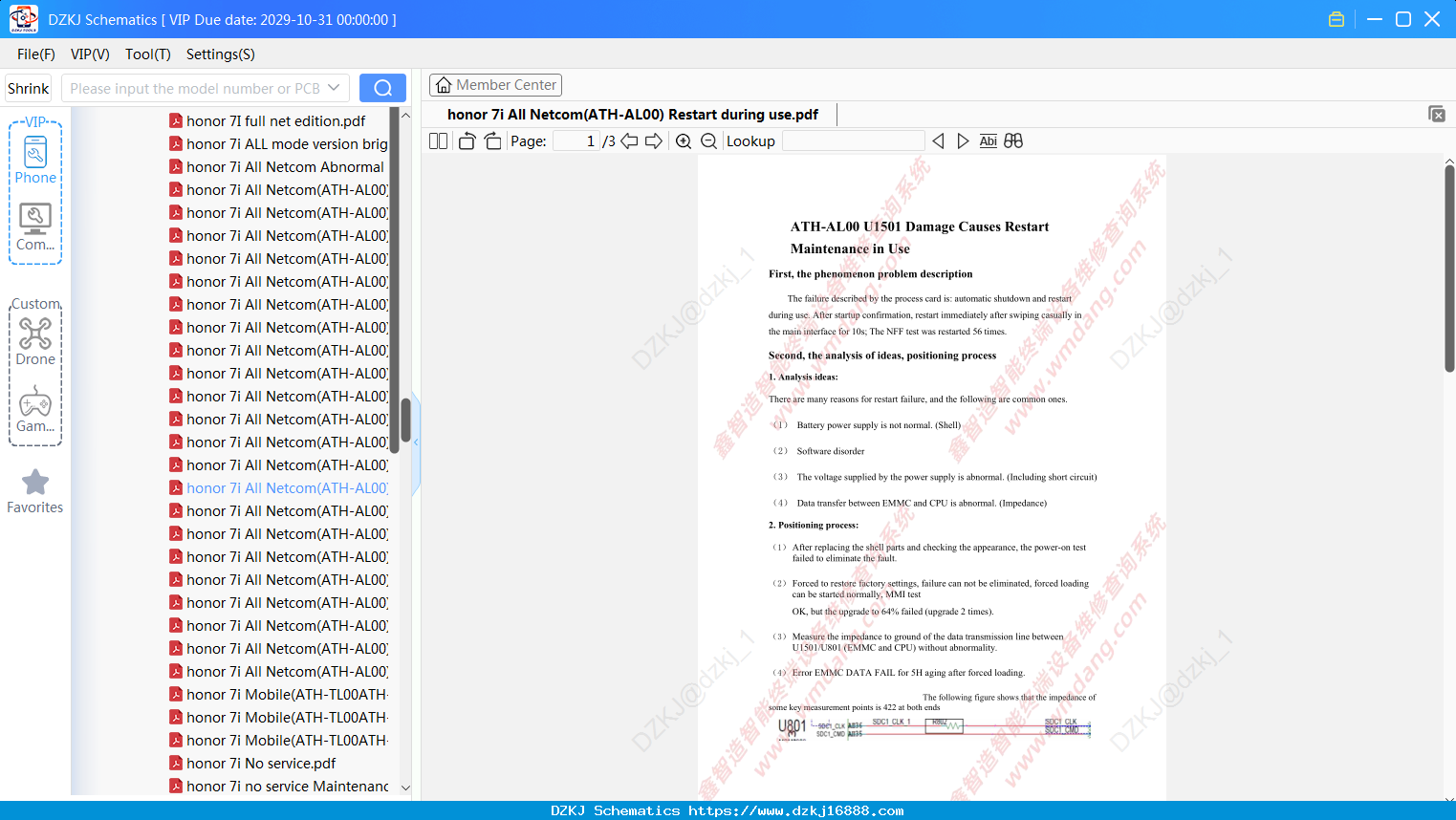Collapse the file list panel handle

(x=416, y=442)
